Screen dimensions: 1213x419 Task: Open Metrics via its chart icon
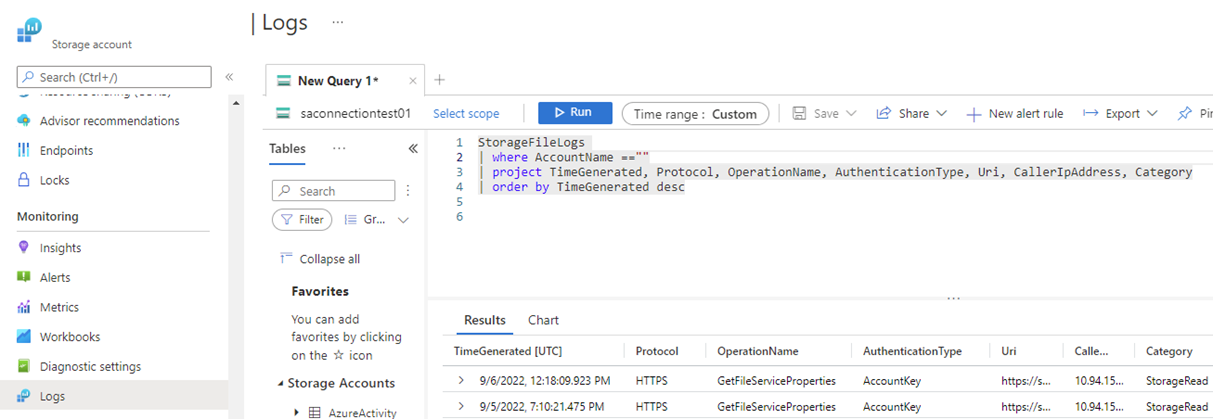tap(24, 308)
